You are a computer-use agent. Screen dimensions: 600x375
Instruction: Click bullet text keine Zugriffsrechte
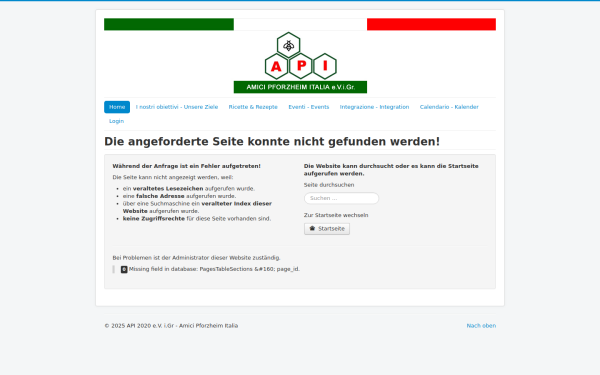154,219
